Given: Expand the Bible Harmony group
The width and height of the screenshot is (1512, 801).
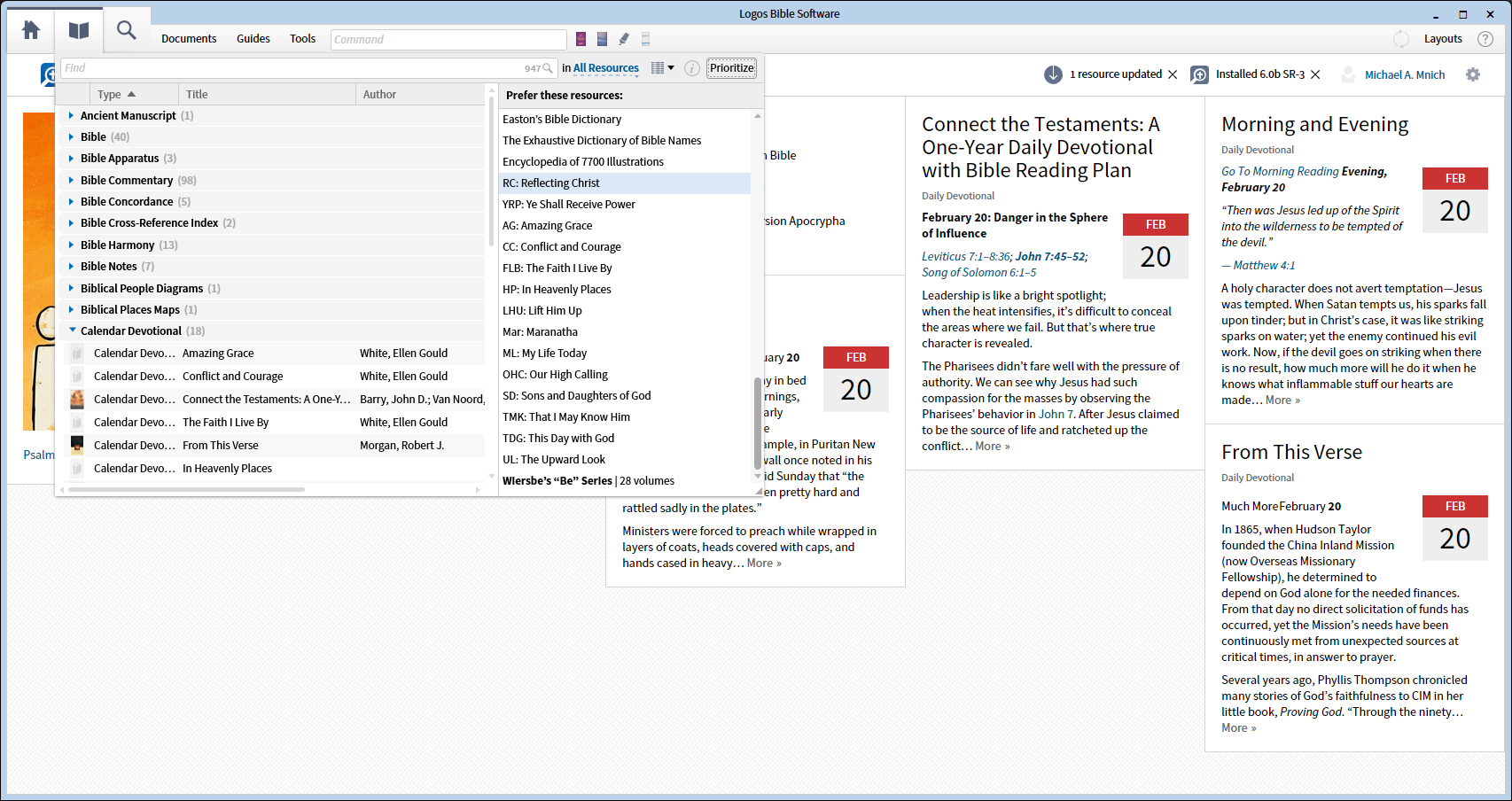Looking at the screenshot, I should 71,245.
